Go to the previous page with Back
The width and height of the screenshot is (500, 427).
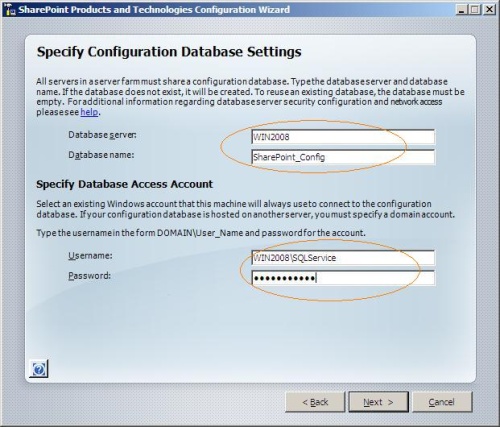click(x=315, y=402)
